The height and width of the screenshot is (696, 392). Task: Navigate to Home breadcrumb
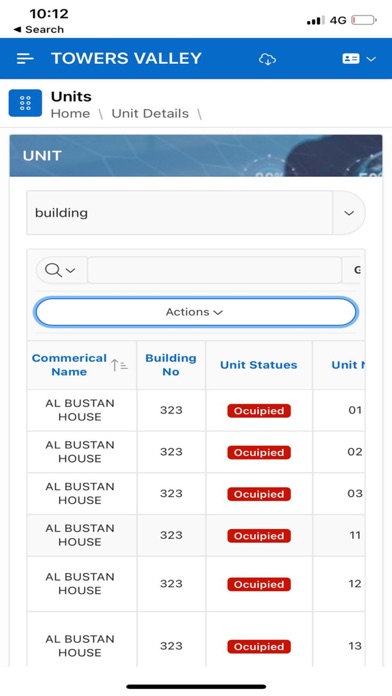(x=70, y=114)
